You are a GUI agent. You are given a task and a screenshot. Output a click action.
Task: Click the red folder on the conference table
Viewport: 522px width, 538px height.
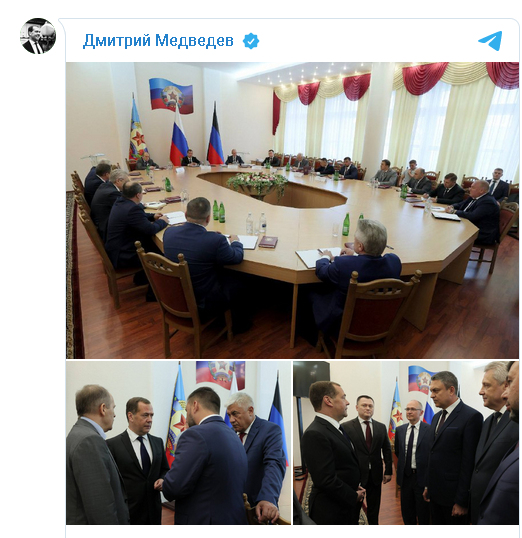click(x=268, y=241)
